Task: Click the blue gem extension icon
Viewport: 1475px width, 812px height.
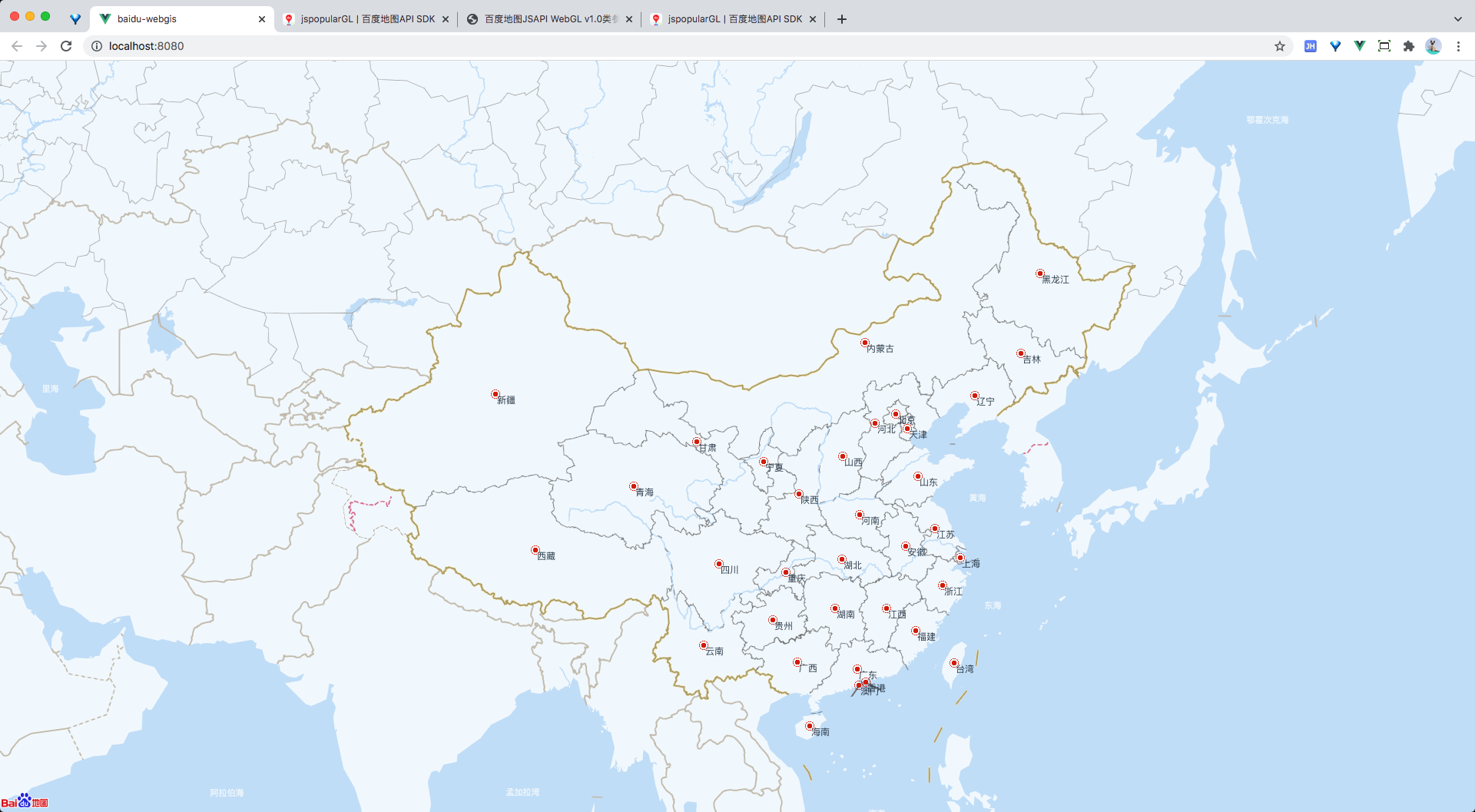Action: click(x=1336, y=46)
